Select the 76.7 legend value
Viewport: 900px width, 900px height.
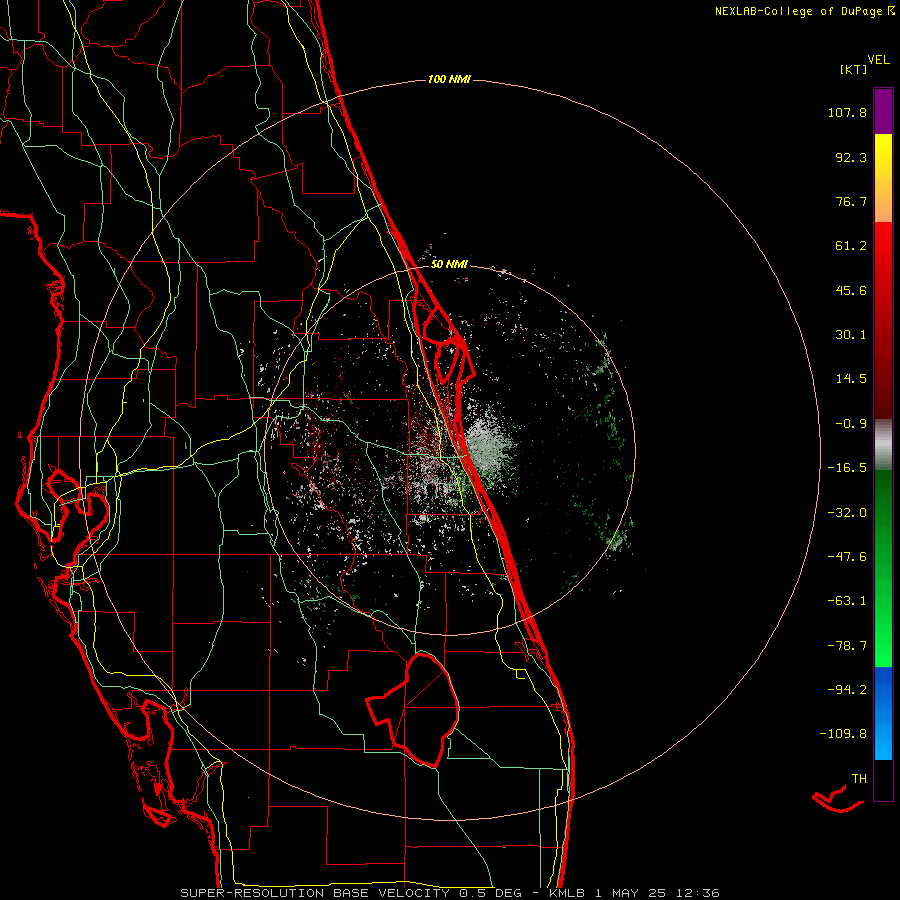tap(851, 201)
